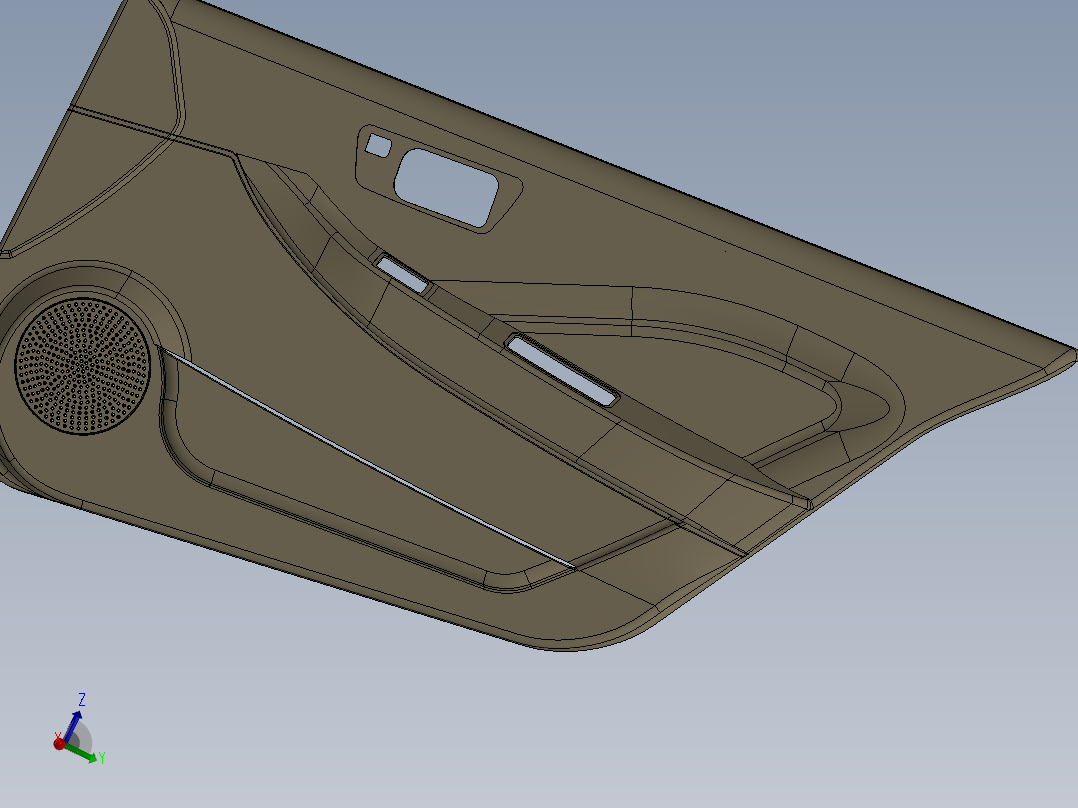Viewport: 1078px width, 808px height.
Task: Pick the short upper switch slot on the armrest
Action: tap(403, 274)
